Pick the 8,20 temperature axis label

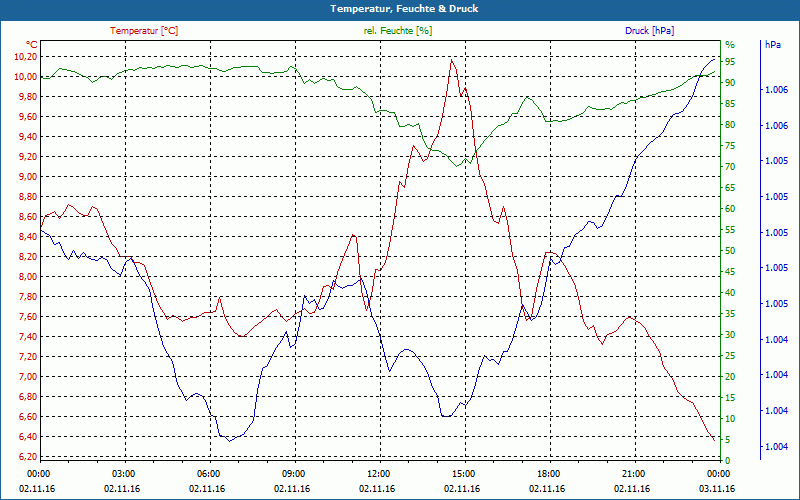point(28,257)
